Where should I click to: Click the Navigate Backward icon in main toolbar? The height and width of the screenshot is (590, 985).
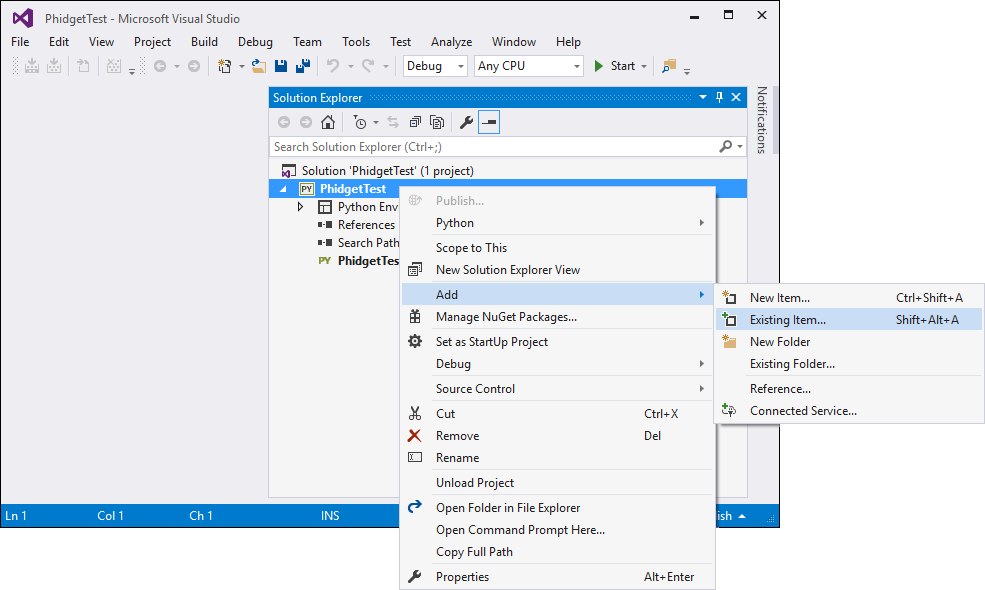[x=160, y=66]
